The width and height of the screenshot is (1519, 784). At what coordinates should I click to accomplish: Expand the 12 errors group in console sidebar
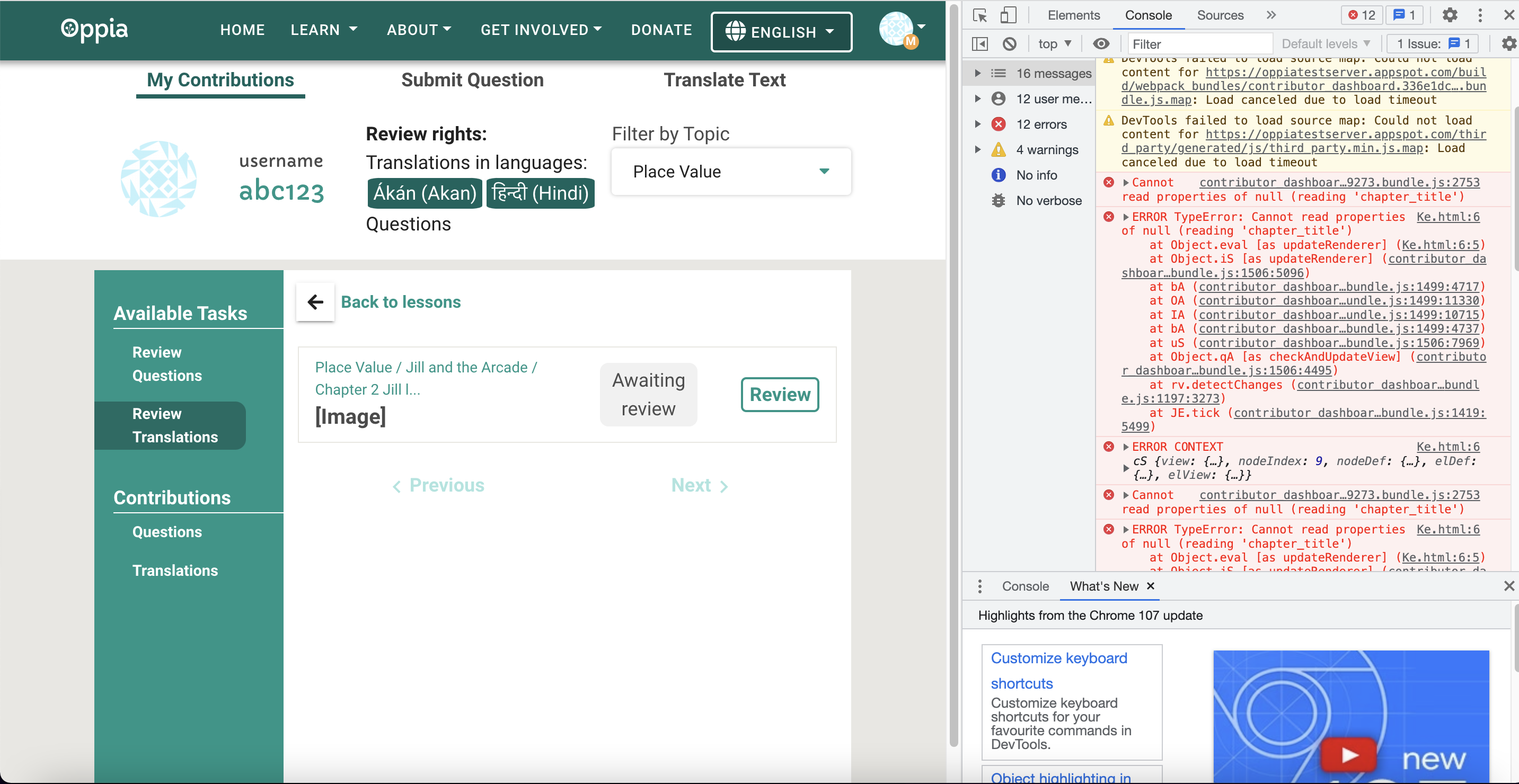click(978, 124)
